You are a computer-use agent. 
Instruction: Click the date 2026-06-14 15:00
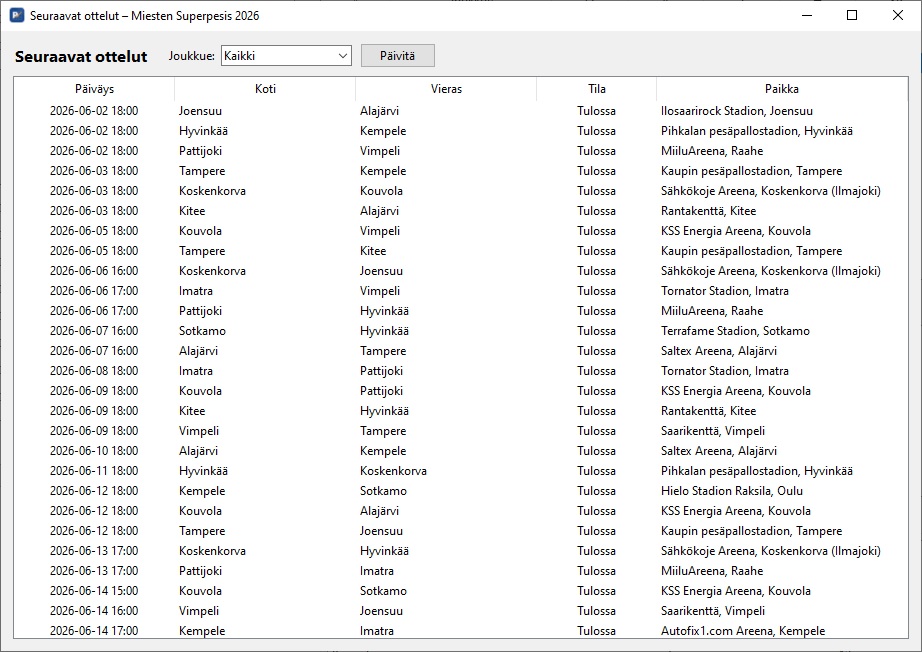(94, 590)
